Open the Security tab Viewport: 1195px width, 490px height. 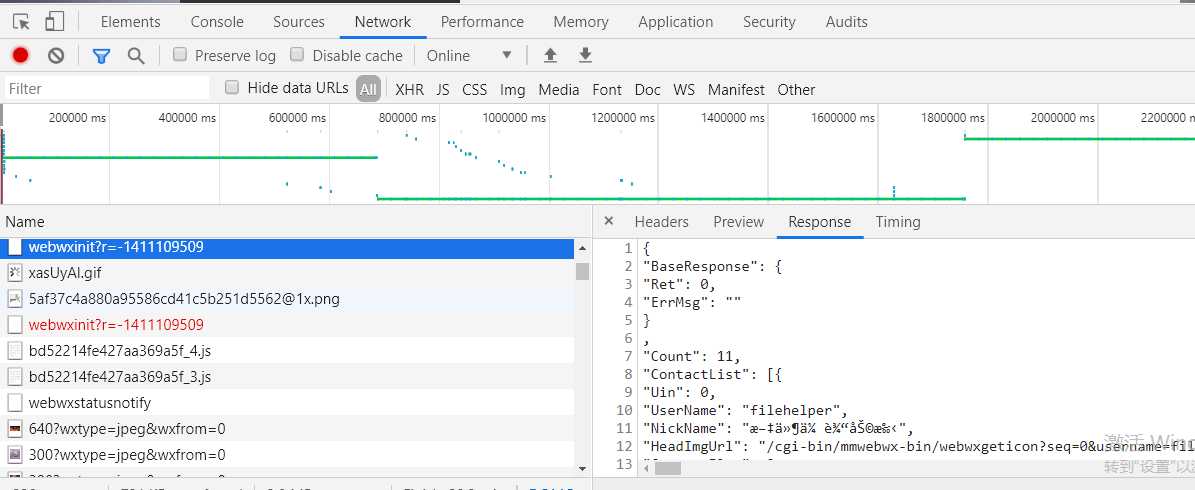coord(769,22)
